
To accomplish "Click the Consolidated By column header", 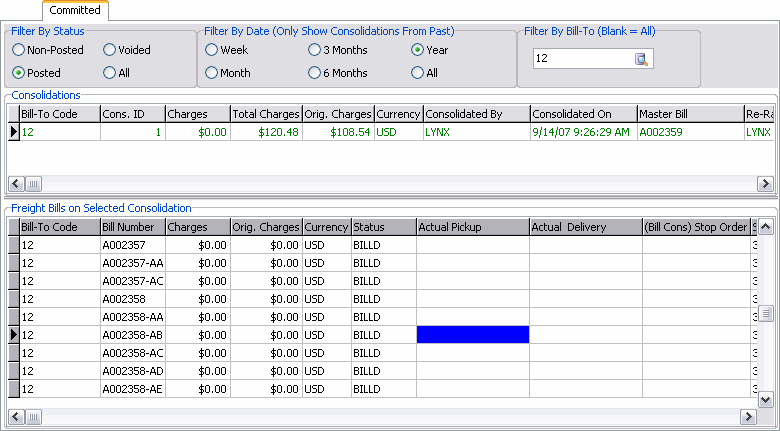I will pyautogui.click(x=477, y=114).
